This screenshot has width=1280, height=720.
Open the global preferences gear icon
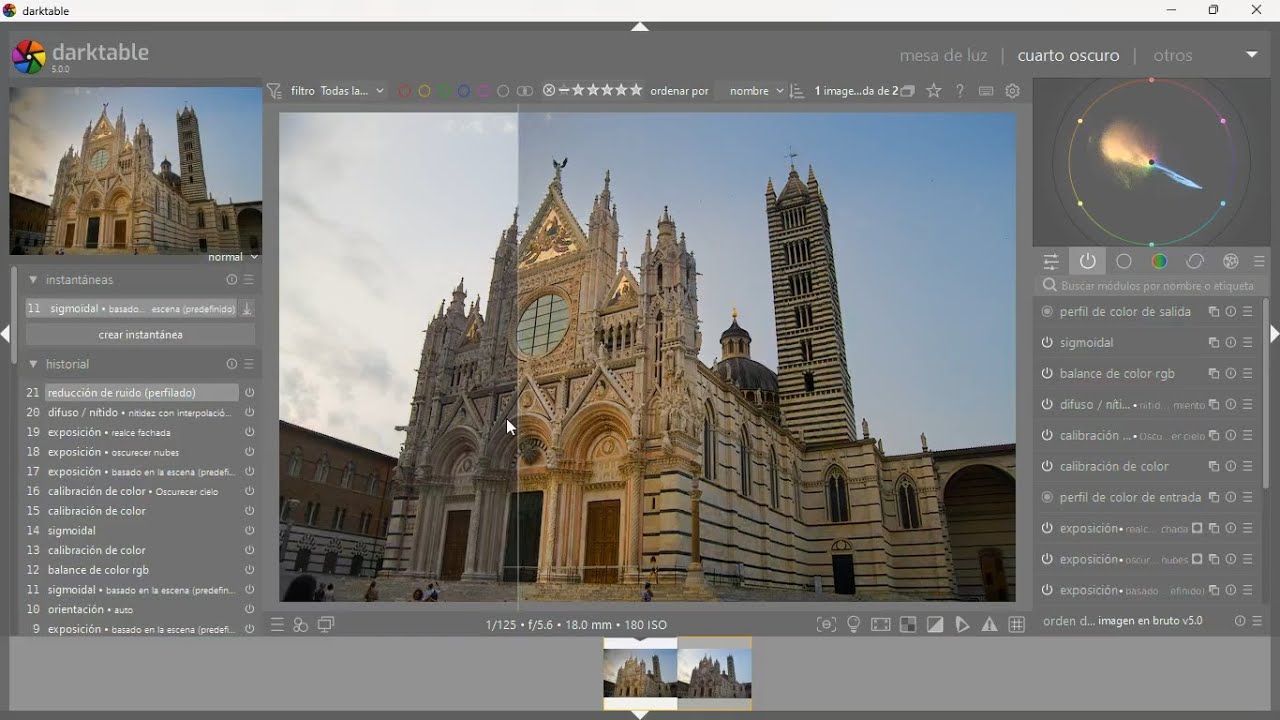coord(1013,91)
